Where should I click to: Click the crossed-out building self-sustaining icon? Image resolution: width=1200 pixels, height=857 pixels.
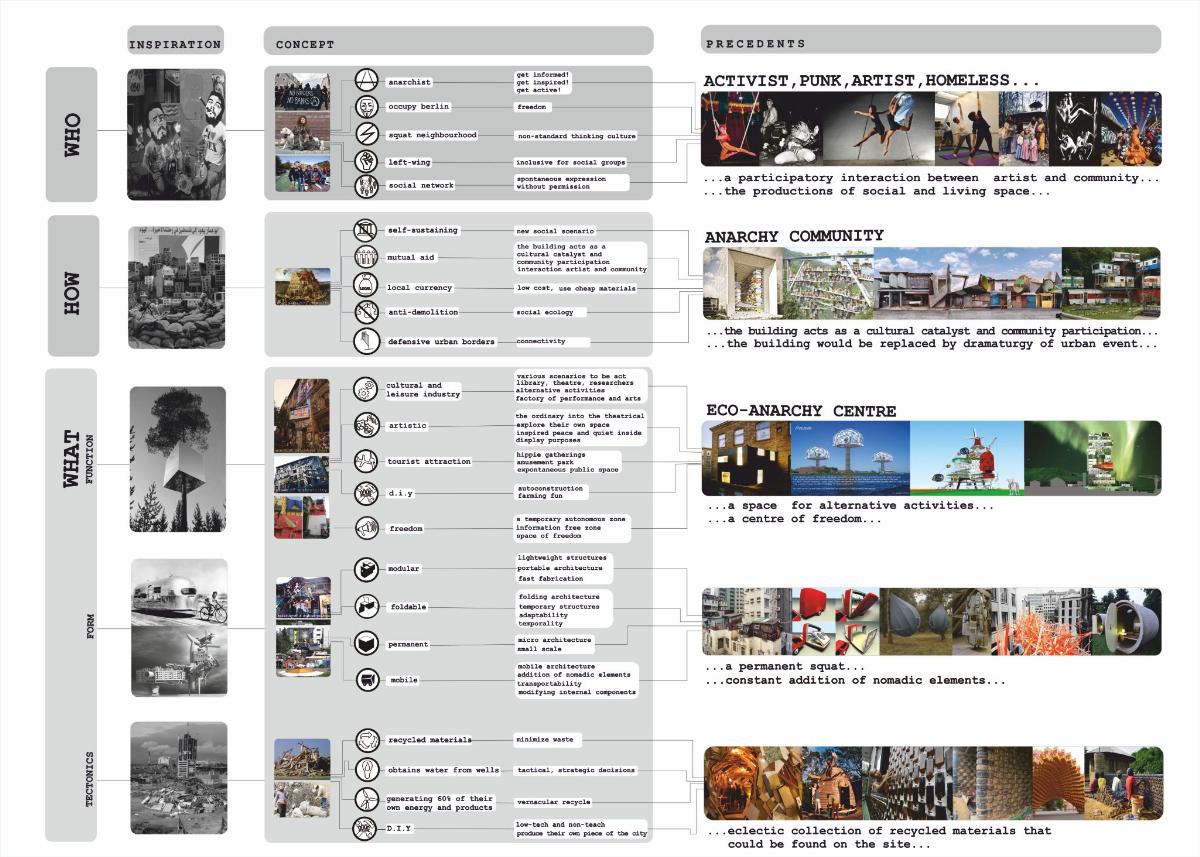point(367,232)
